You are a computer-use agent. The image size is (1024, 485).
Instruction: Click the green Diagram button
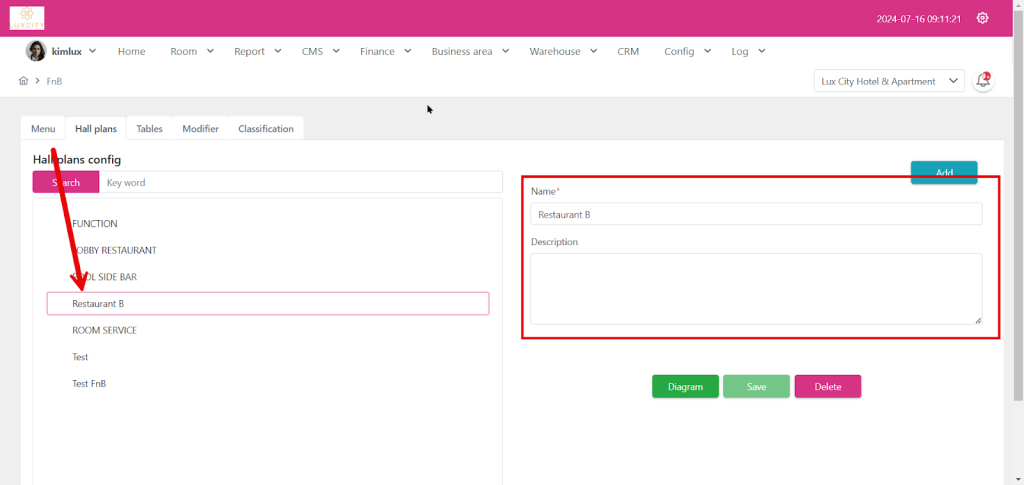(x=685, y=387)
